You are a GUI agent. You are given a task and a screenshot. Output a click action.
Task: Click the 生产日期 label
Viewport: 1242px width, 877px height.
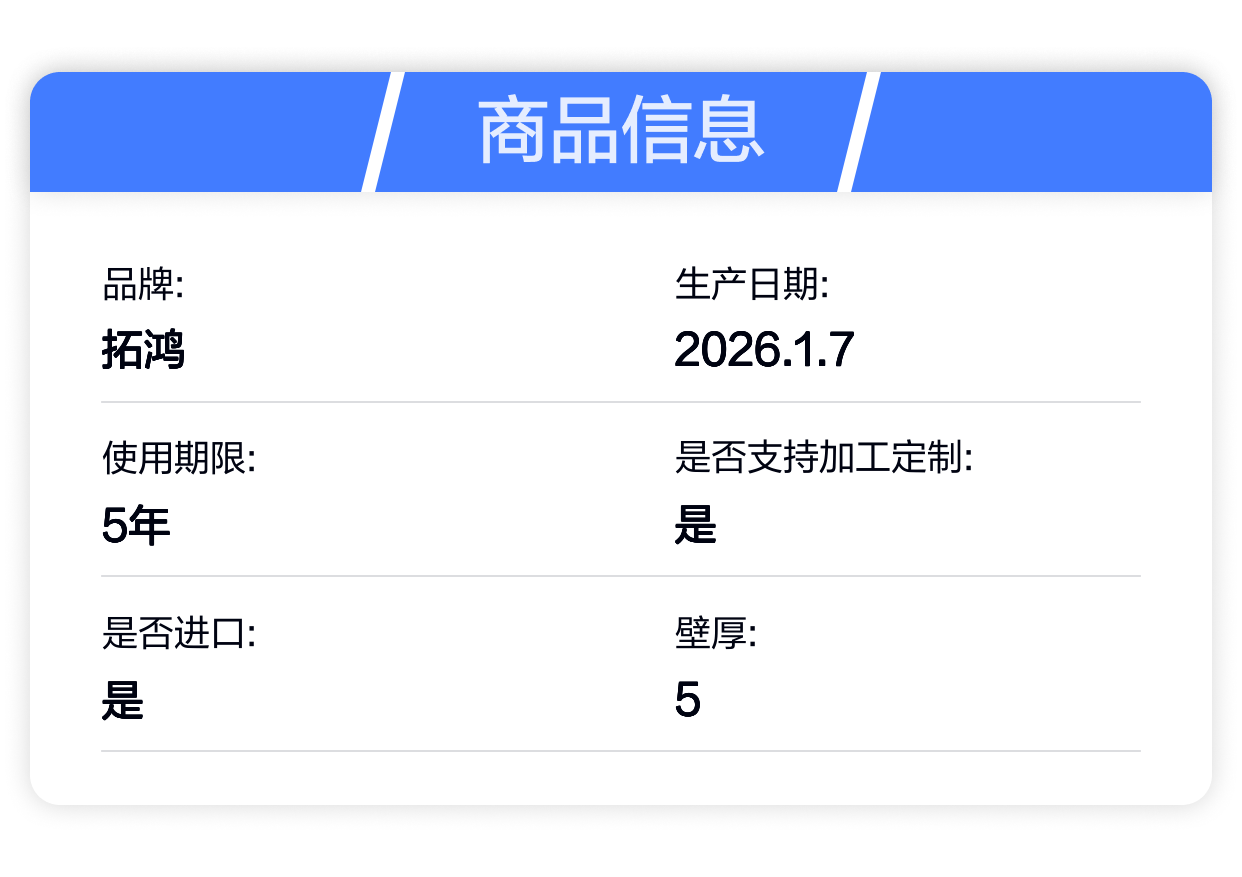tap(752, 286)
